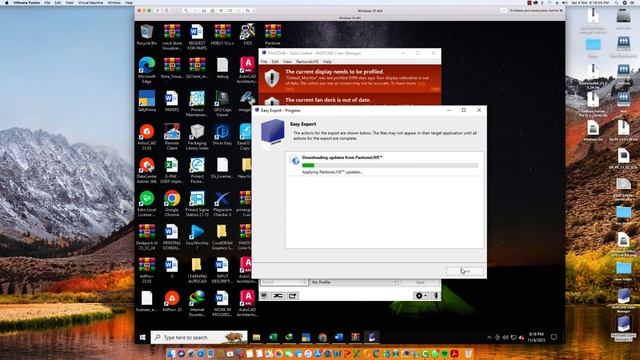Select the LEARNING AUTOCAD folder icon
This screenshot has width=640, height=360.
(197, 270)
